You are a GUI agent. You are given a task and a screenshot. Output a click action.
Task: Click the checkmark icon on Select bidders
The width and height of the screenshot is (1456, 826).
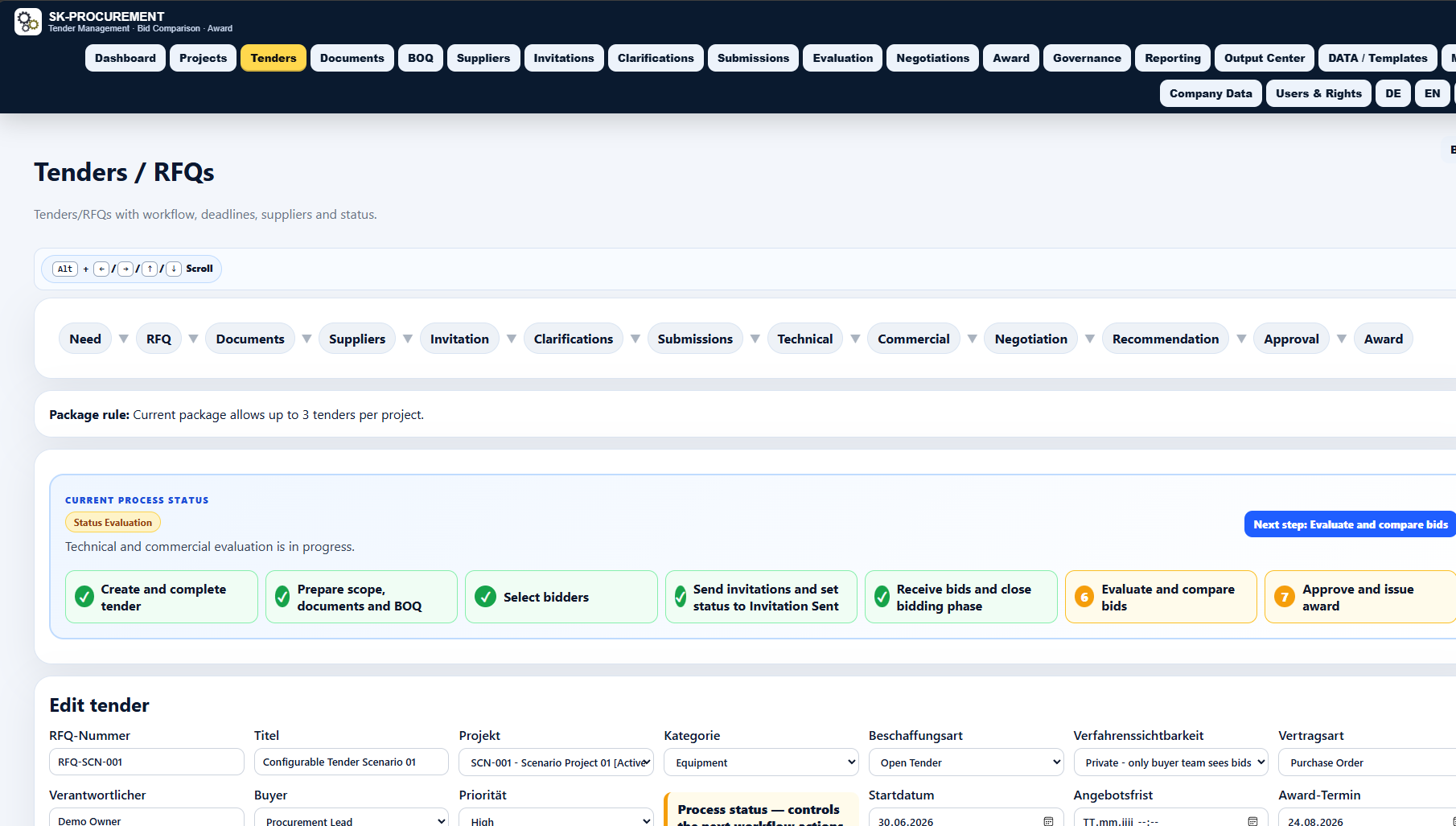click(x=485, y=597)
